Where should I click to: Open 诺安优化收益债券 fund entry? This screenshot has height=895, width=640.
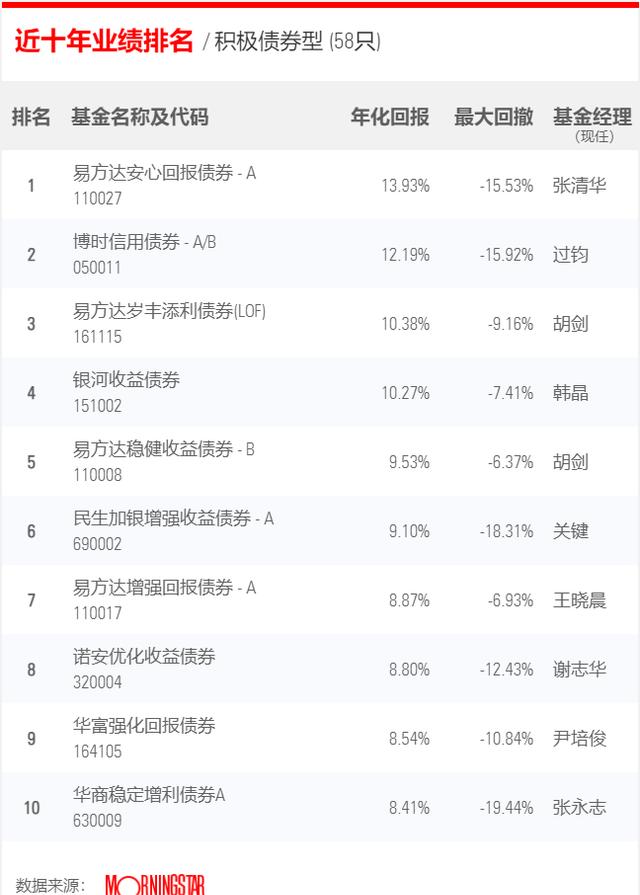point(144,656)
